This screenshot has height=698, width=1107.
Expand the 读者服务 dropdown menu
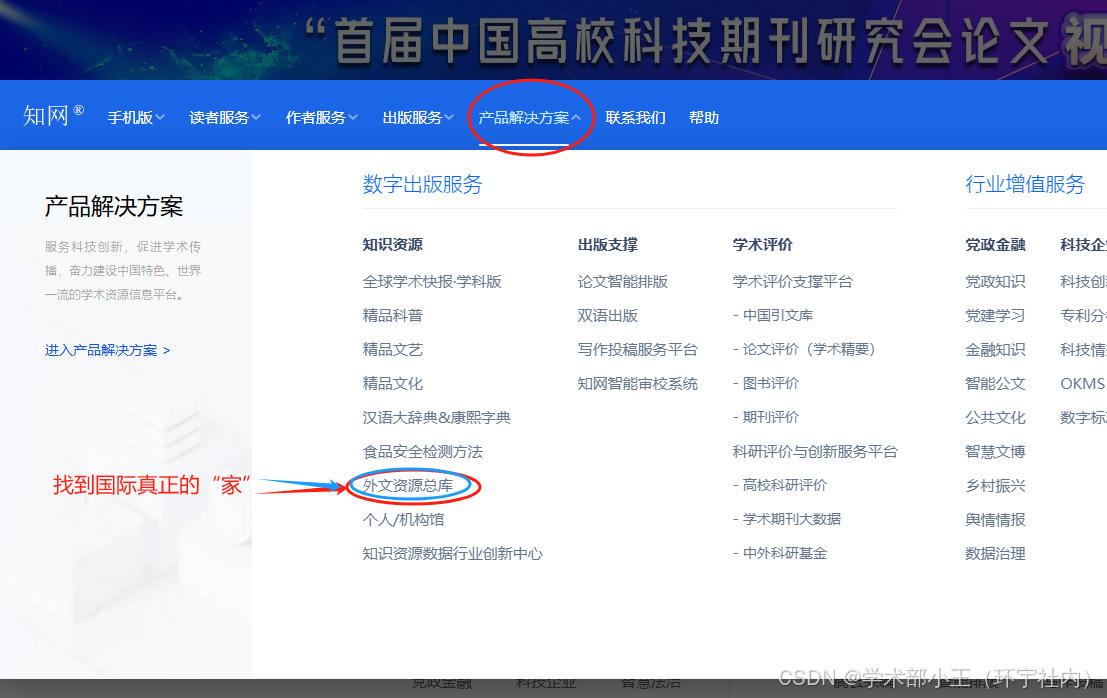(x=225, y=118)
